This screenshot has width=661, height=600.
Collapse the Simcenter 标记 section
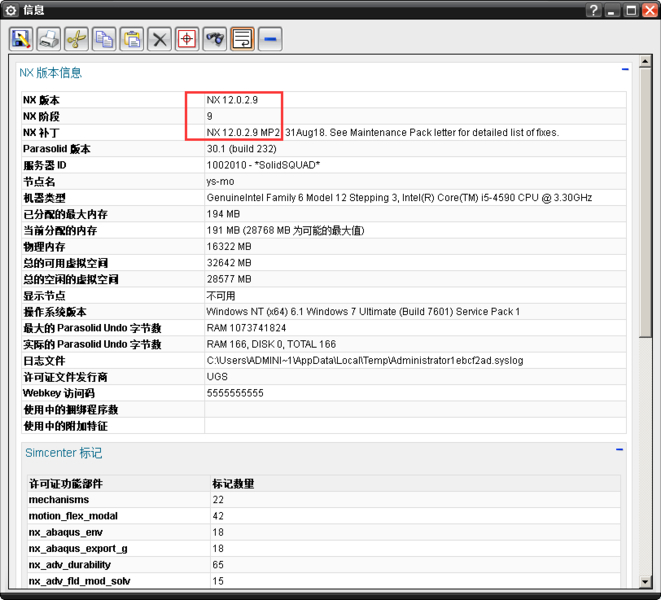point(620,451)
